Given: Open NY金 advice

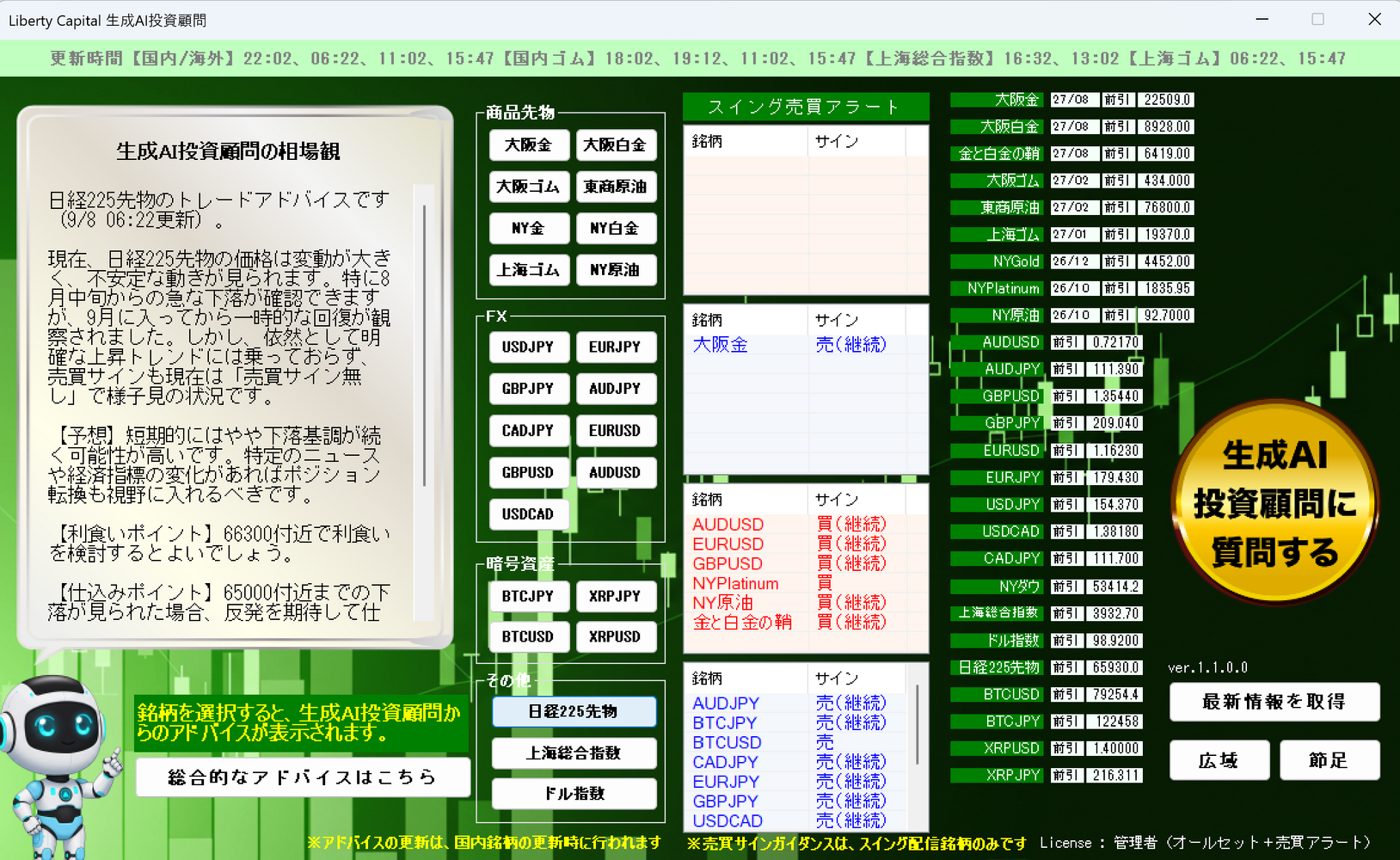Looking at the screenshot, I should (x=529, y=228).
